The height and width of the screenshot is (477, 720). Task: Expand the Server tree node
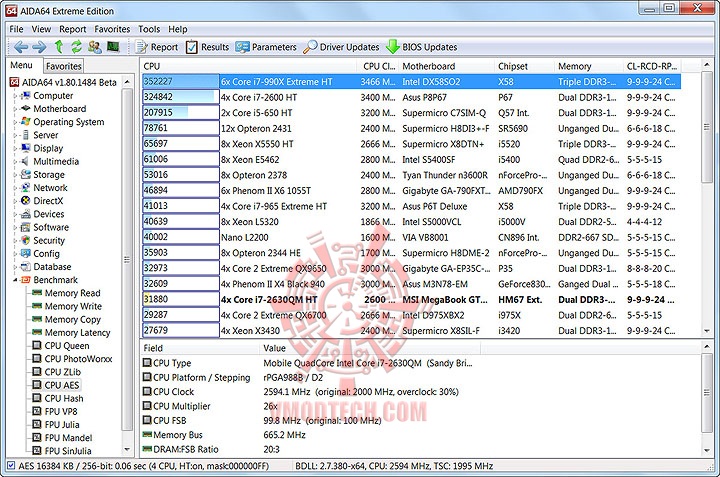[15, 135]
